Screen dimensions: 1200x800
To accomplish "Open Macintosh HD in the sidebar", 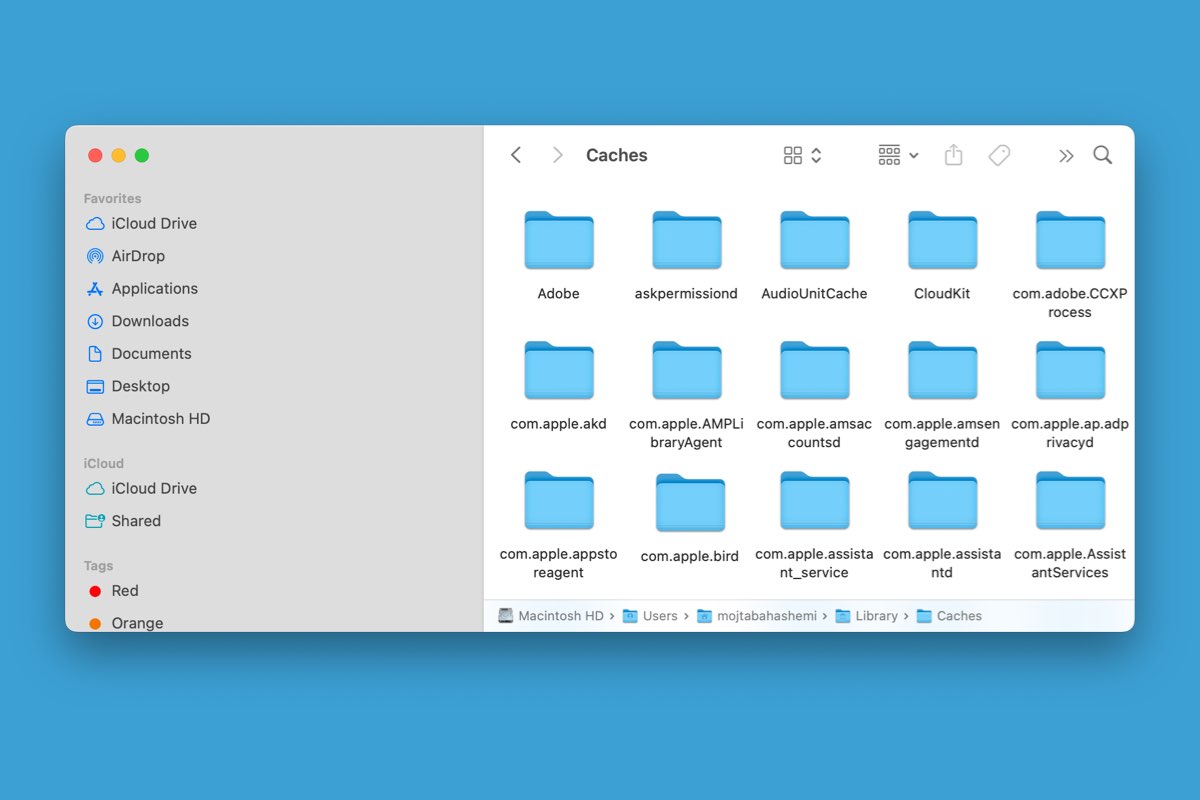I will coord(160,419).
